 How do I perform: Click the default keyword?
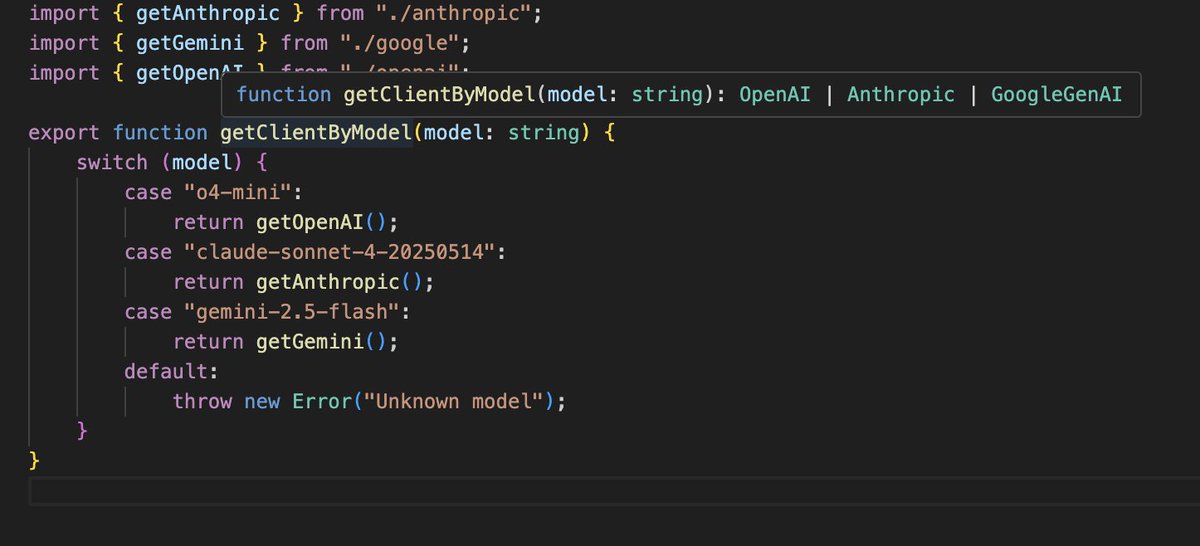pos(166,372)
